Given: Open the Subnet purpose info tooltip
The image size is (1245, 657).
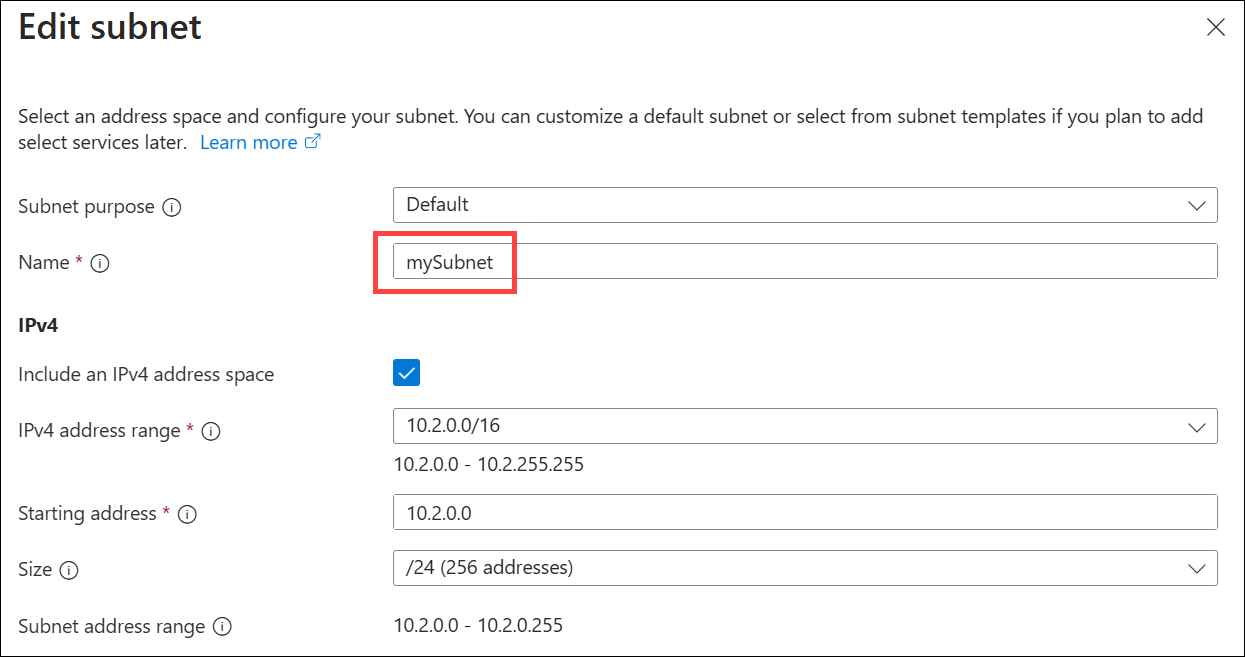Looking at the screenshot, I should 172,207.
